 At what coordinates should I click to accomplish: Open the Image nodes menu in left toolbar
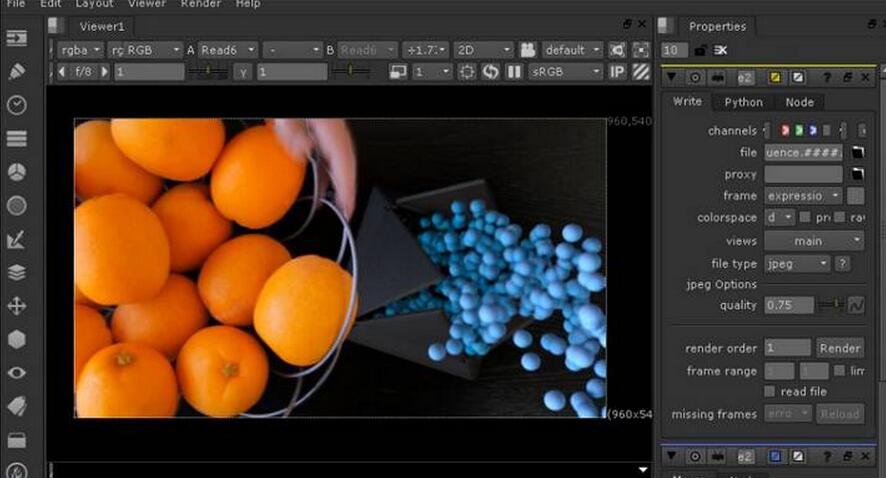(17, 38)
